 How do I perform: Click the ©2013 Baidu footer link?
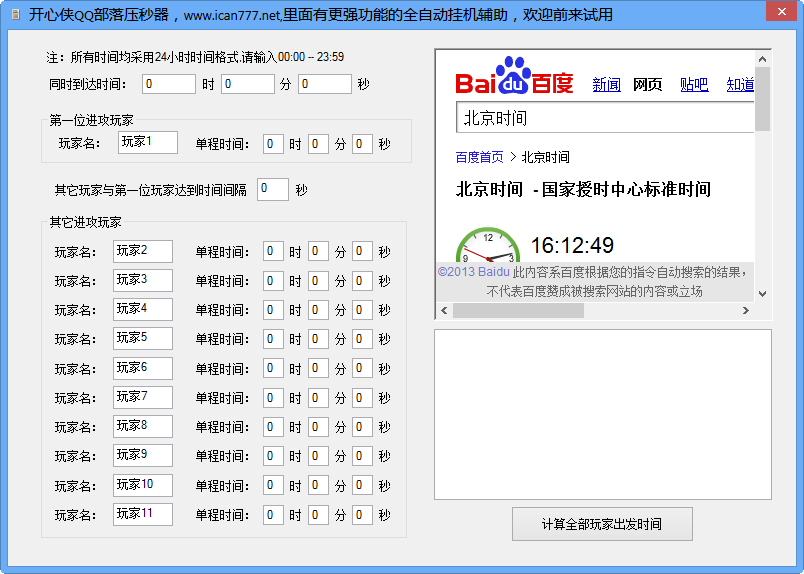(x=473, y=272)
